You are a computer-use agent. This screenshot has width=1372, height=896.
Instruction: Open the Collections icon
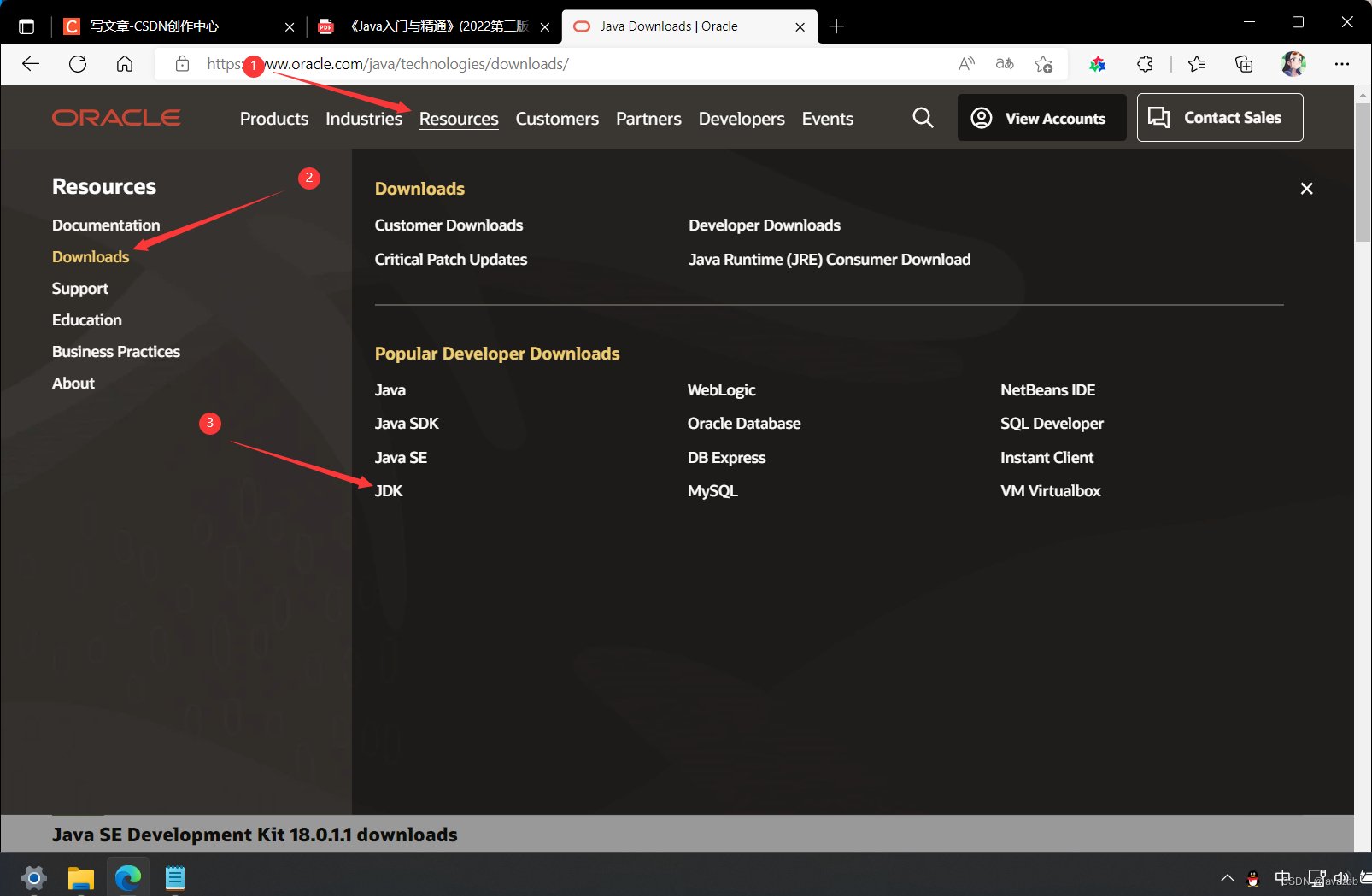pos(1244,64)
